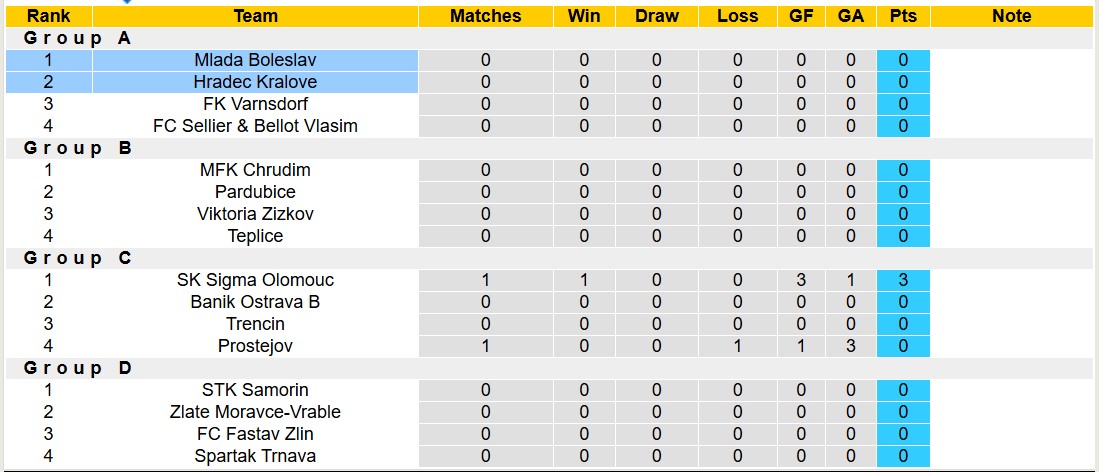Click the Win column header
The image size is (1099, 472).
584,16
